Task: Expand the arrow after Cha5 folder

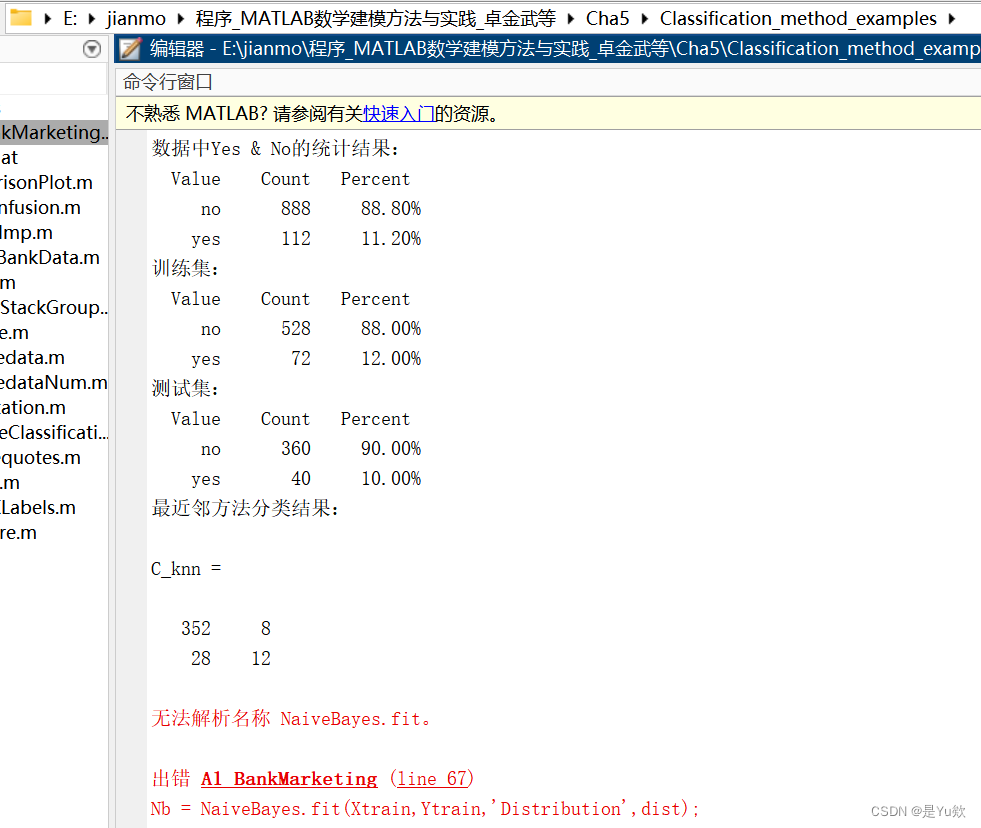Action: coord(644,19)
